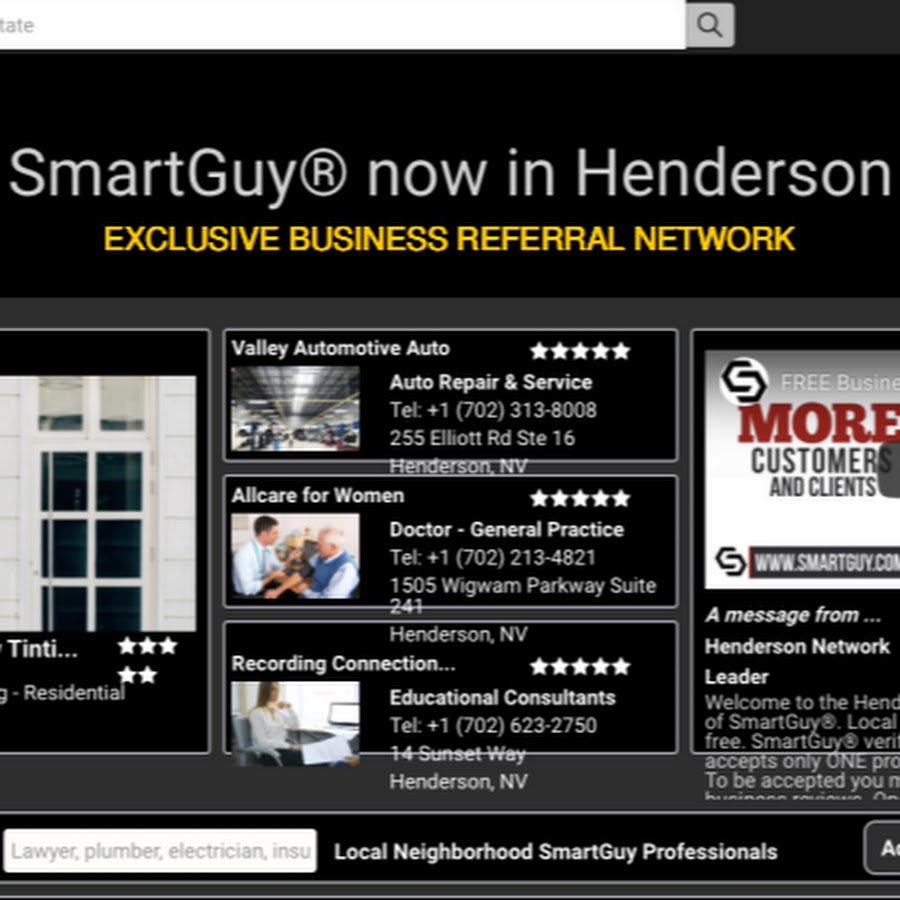The height and width of the screenshot is (900, 900).
Task: Open the Allcare for Women listing title
Action: point(318,496)
